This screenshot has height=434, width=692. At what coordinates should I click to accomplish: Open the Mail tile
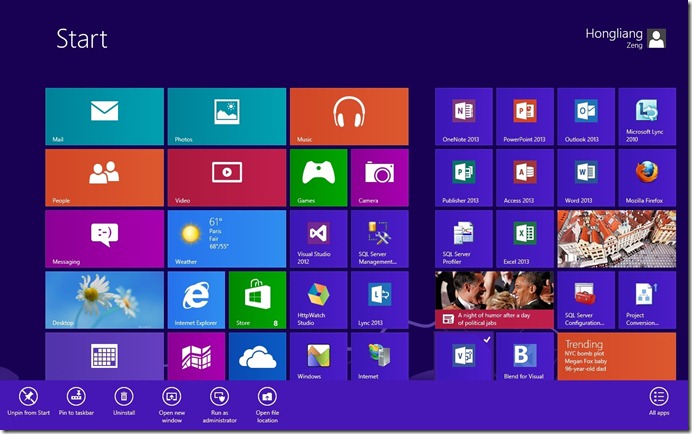coord(105,117)
